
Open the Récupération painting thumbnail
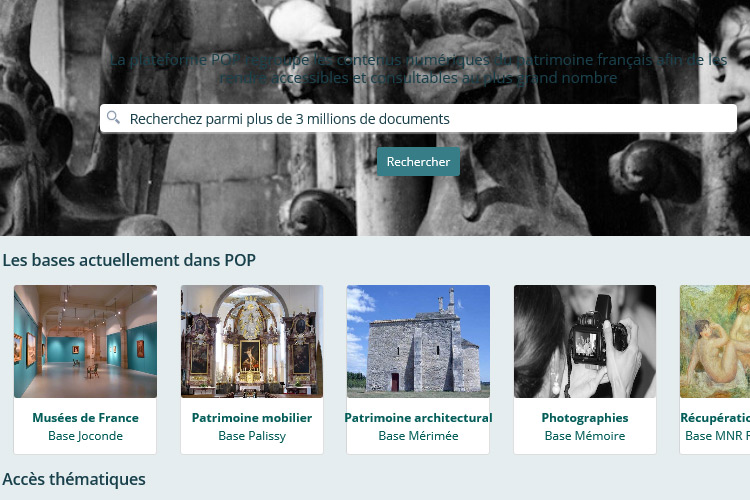point(715,341)
